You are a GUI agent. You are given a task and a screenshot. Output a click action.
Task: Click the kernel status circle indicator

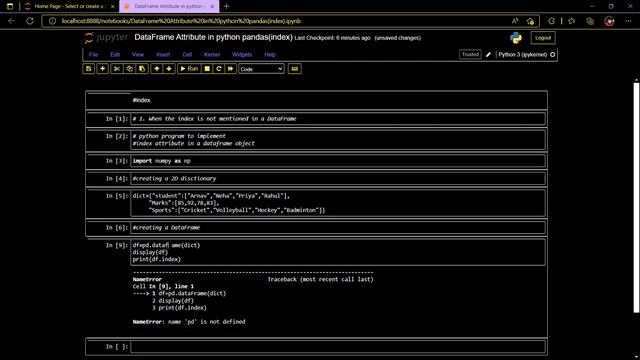point(553,55)
